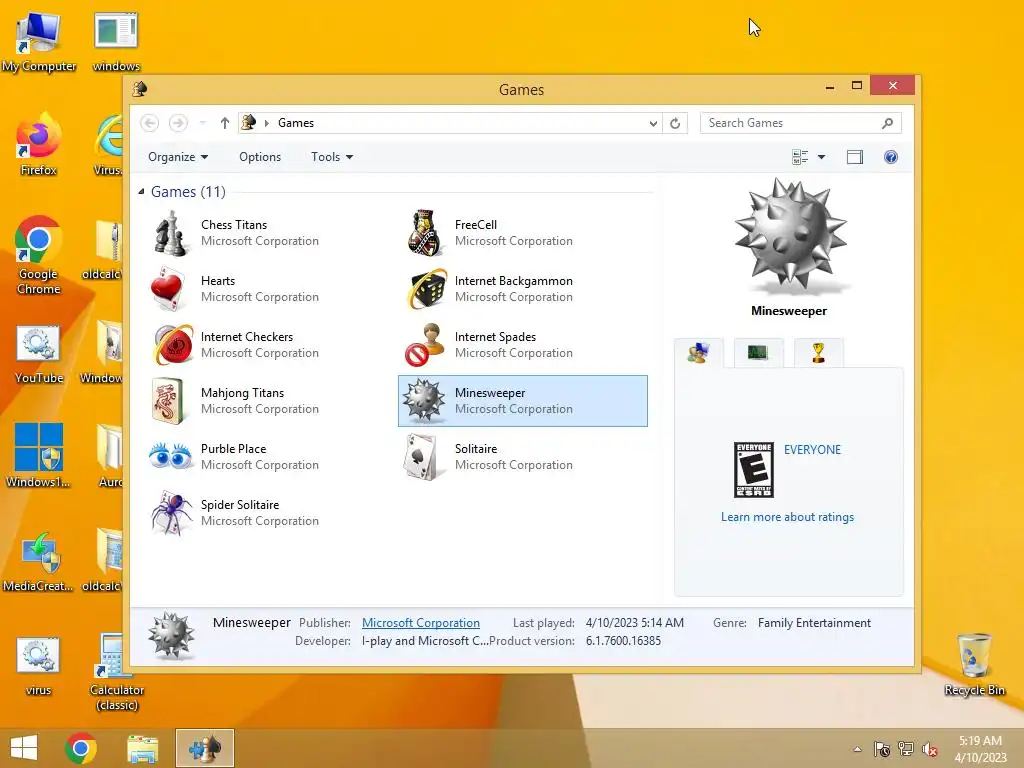Go up one folder level

tap(225, 123)
